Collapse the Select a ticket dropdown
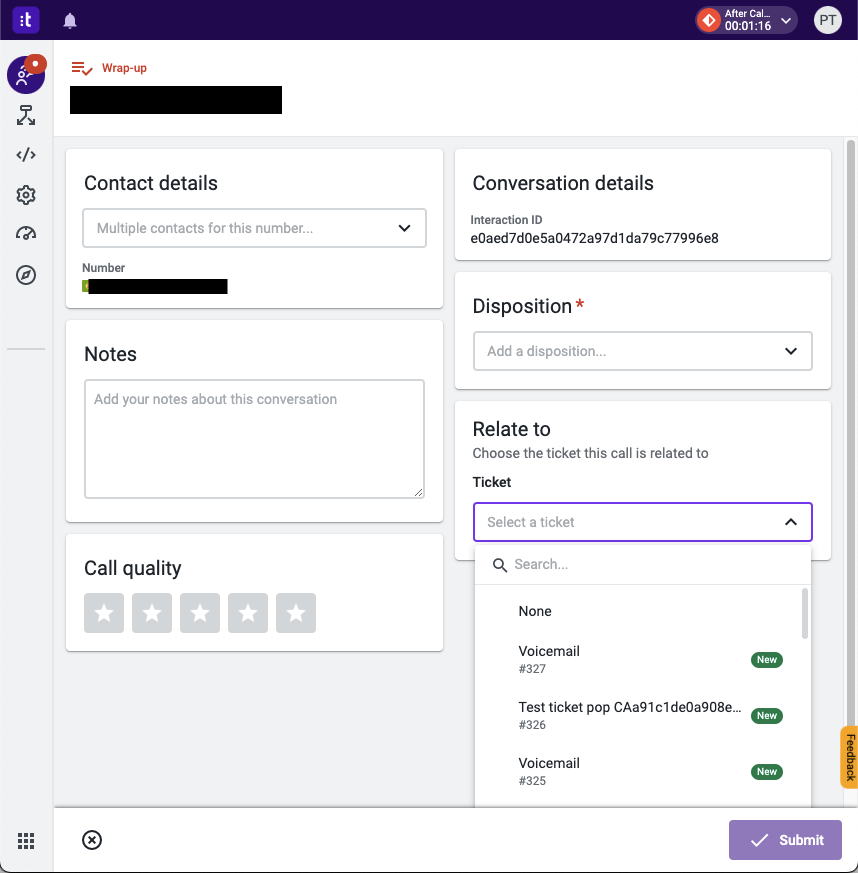Viewport: 858px width, 873px height. click(790, 522)
